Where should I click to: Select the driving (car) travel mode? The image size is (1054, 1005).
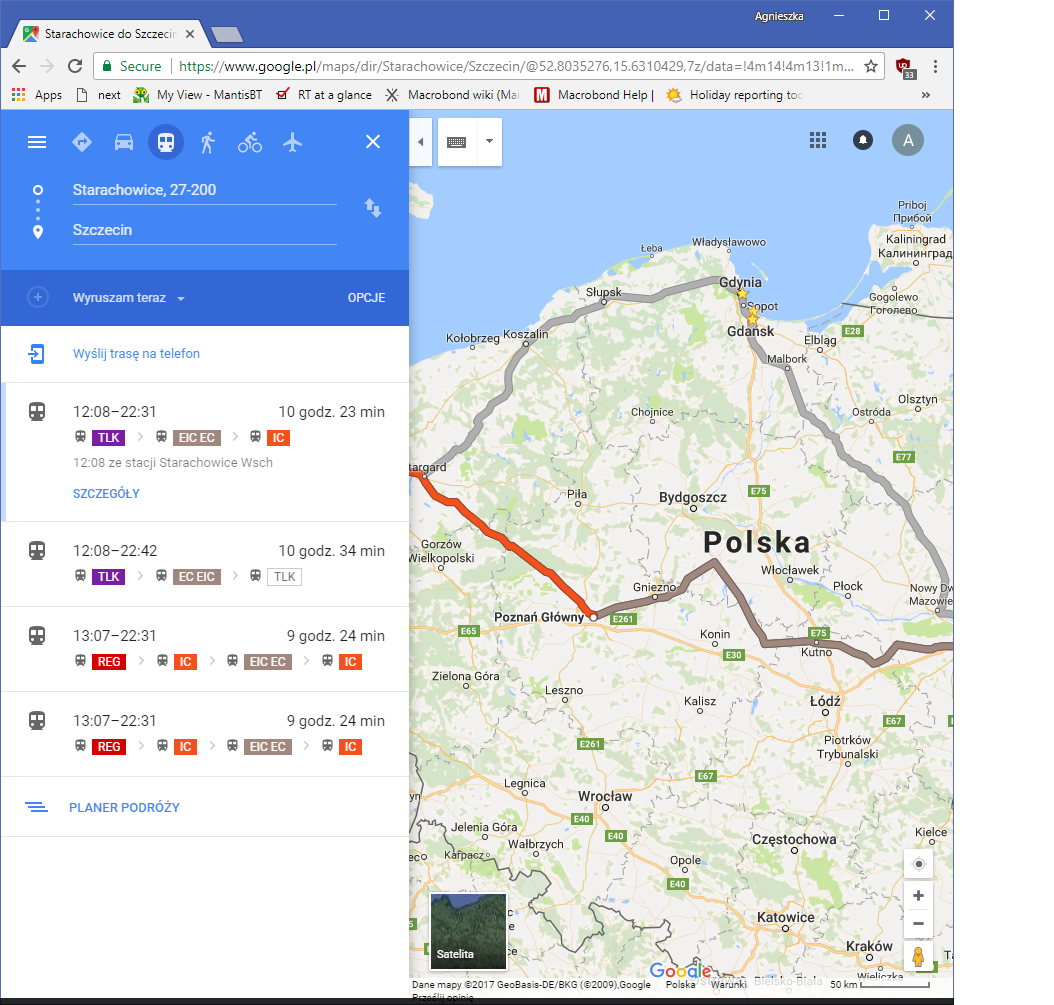pos(124,142)
